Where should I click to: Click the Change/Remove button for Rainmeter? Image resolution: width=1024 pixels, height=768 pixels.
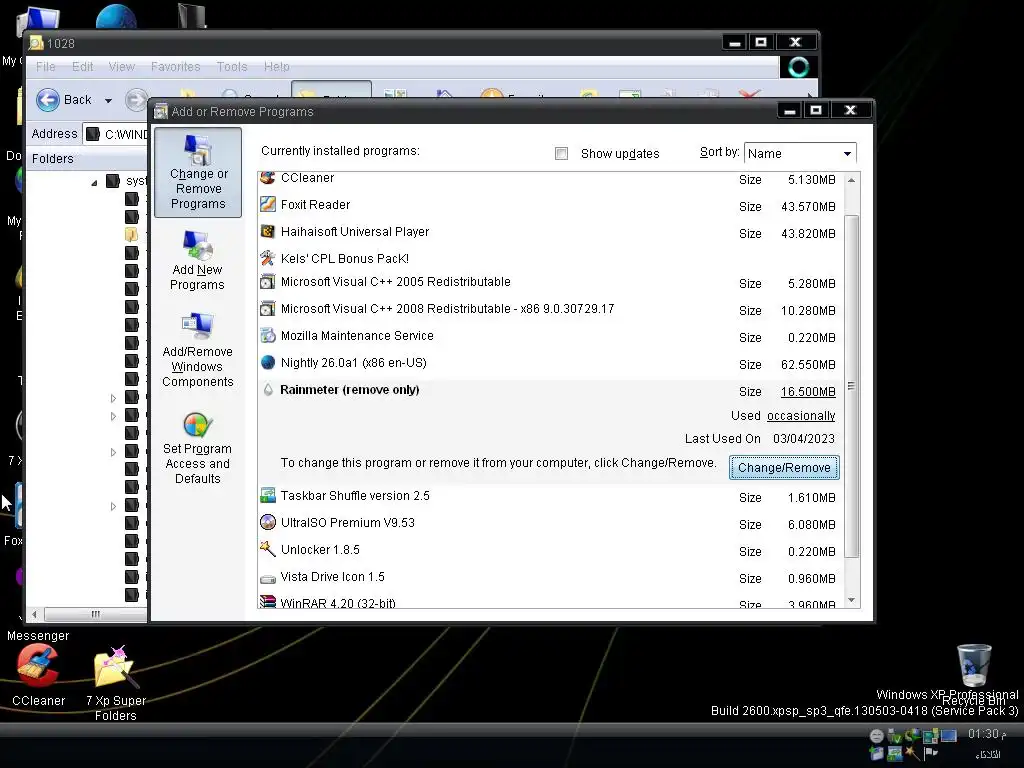pos(784,468)
